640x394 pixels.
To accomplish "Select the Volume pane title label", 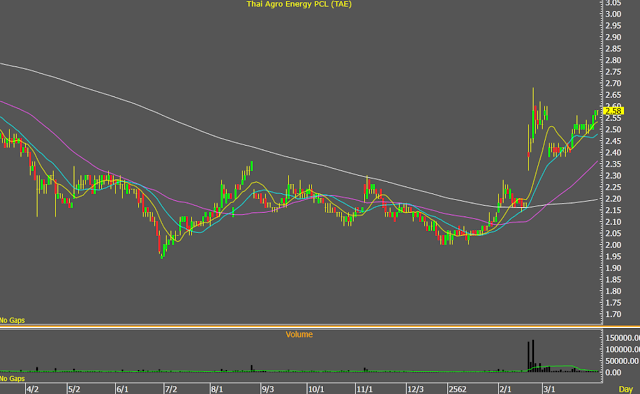I will [x=299, y=334].
